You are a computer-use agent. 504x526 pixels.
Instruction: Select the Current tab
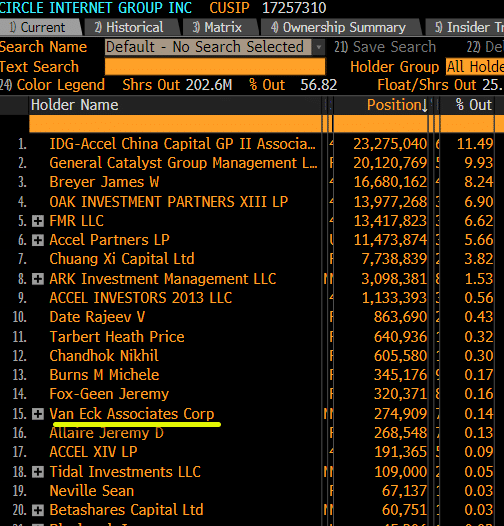point(38,28)
